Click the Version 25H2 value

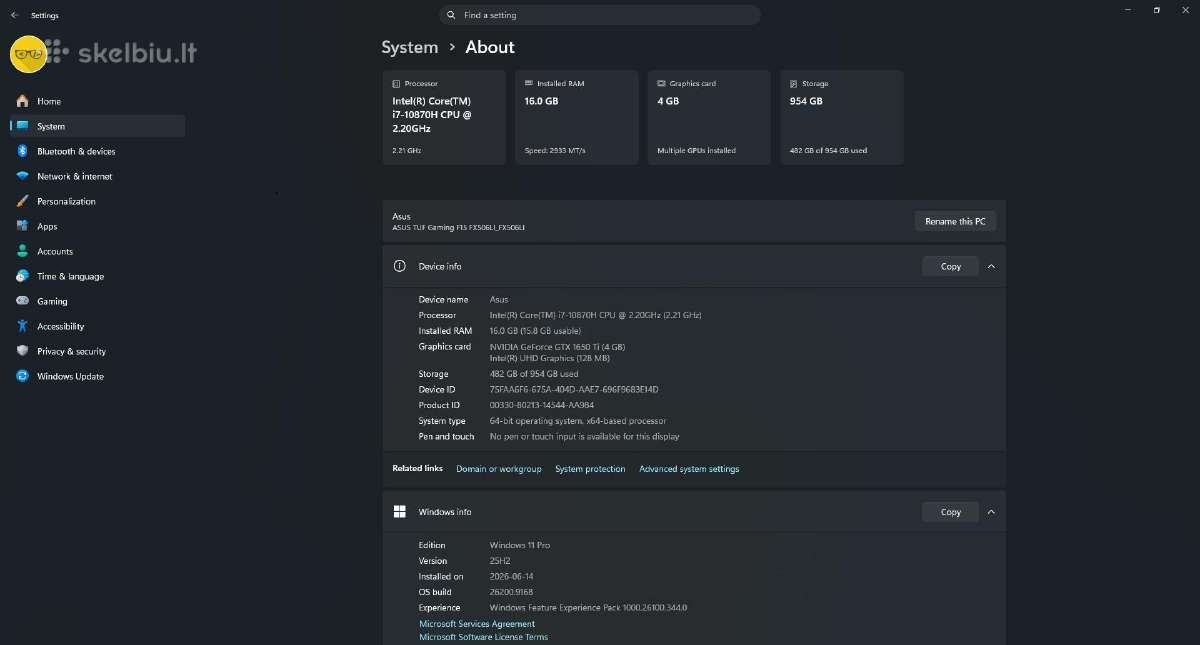click(500, 561)
